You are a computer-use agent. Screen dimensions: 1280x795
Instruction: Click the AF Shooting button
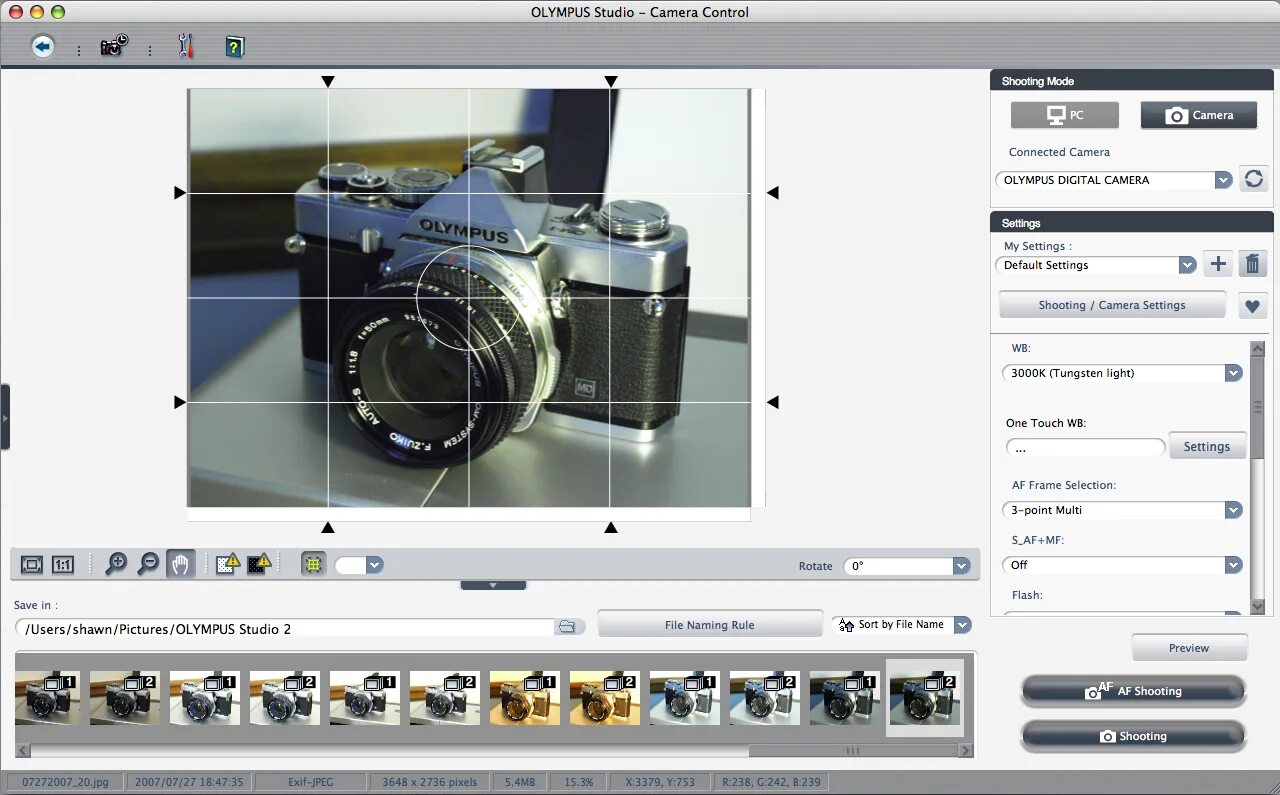1133,691
